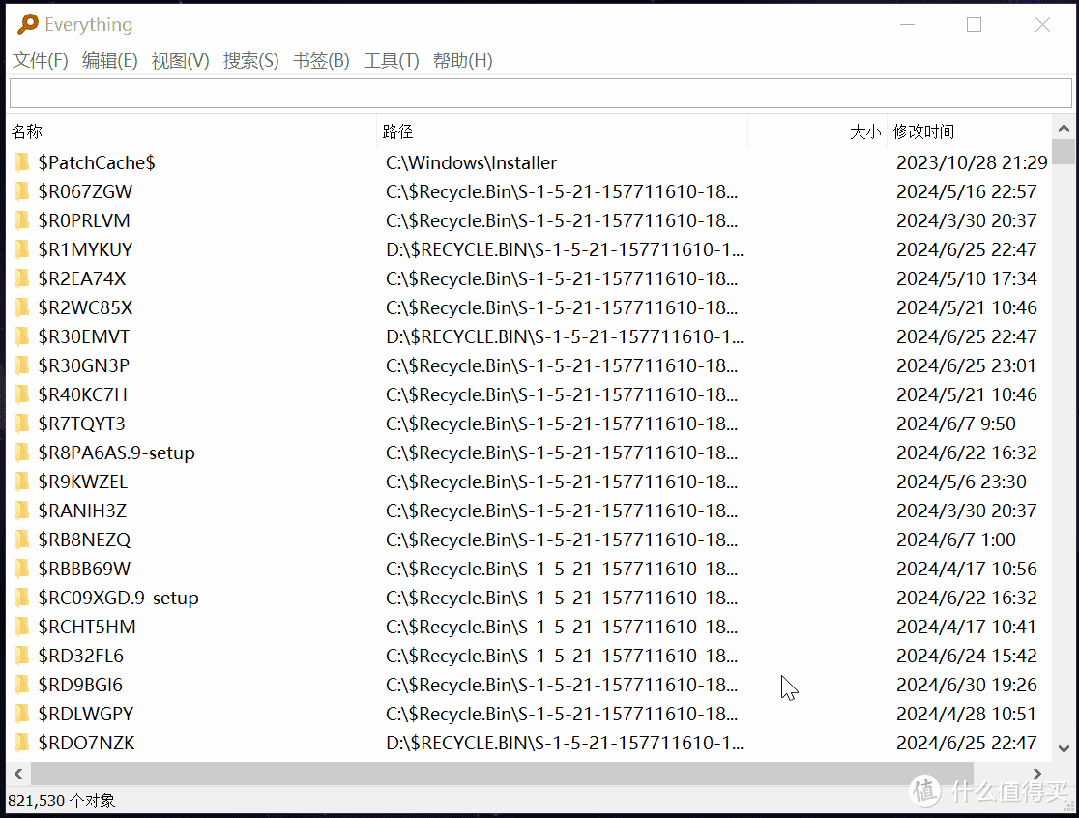
Task: Sort results by 名称 column header
Action: pos(193,131)
